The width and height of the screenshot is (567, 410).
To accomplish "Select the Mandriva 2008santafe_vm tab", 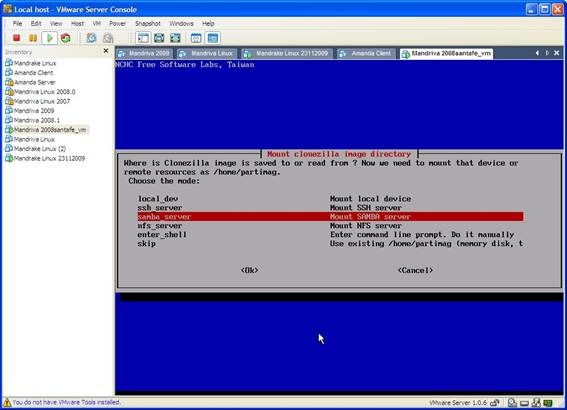I will [x=447, y=54].
